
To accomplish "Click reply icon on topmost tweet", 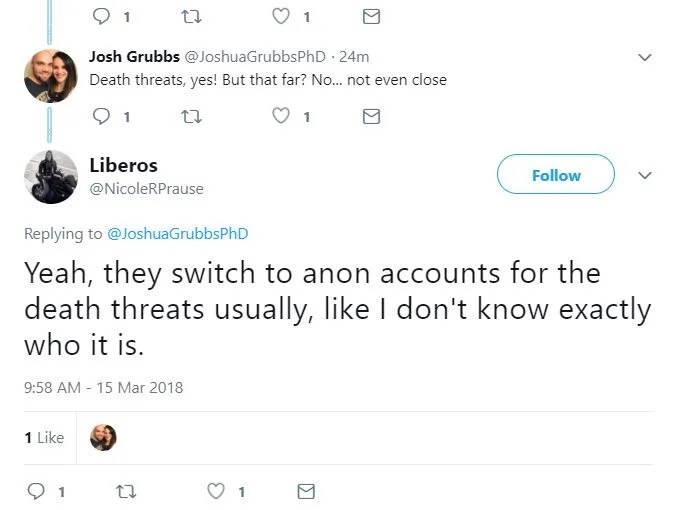I will coord(100,16).
